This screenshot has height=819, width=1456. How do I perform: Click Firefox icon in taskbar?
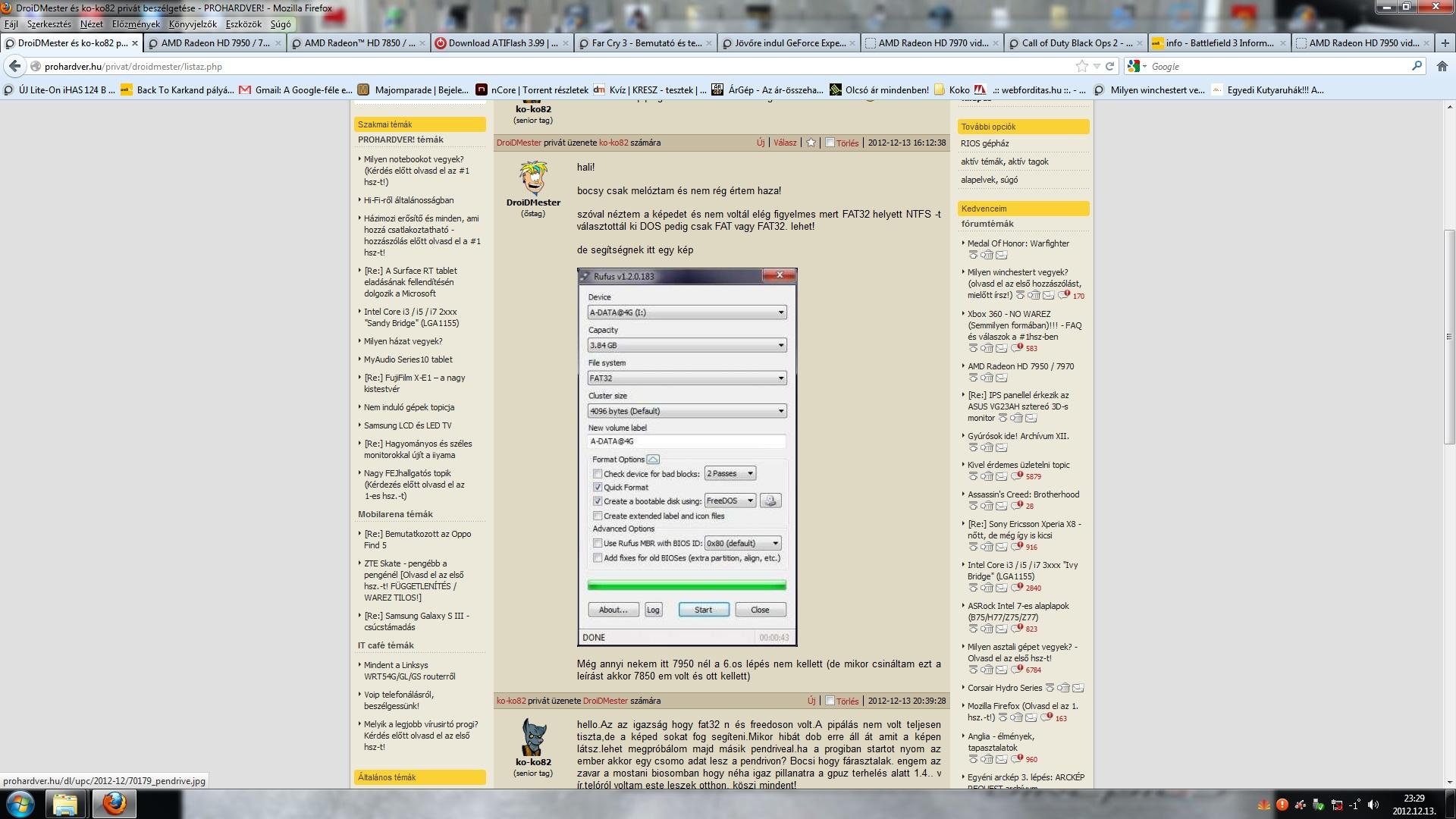(115, 804)
